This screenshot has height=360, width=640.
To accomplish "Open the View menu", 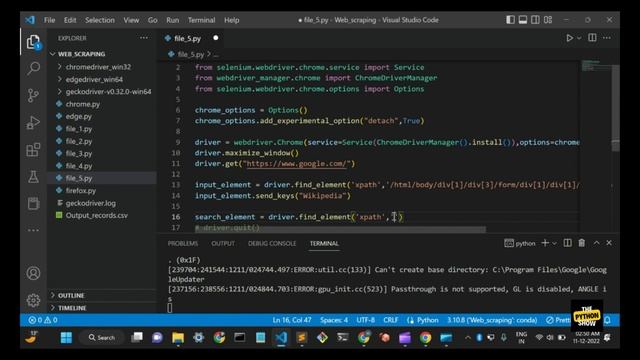I will click(131, 20).
